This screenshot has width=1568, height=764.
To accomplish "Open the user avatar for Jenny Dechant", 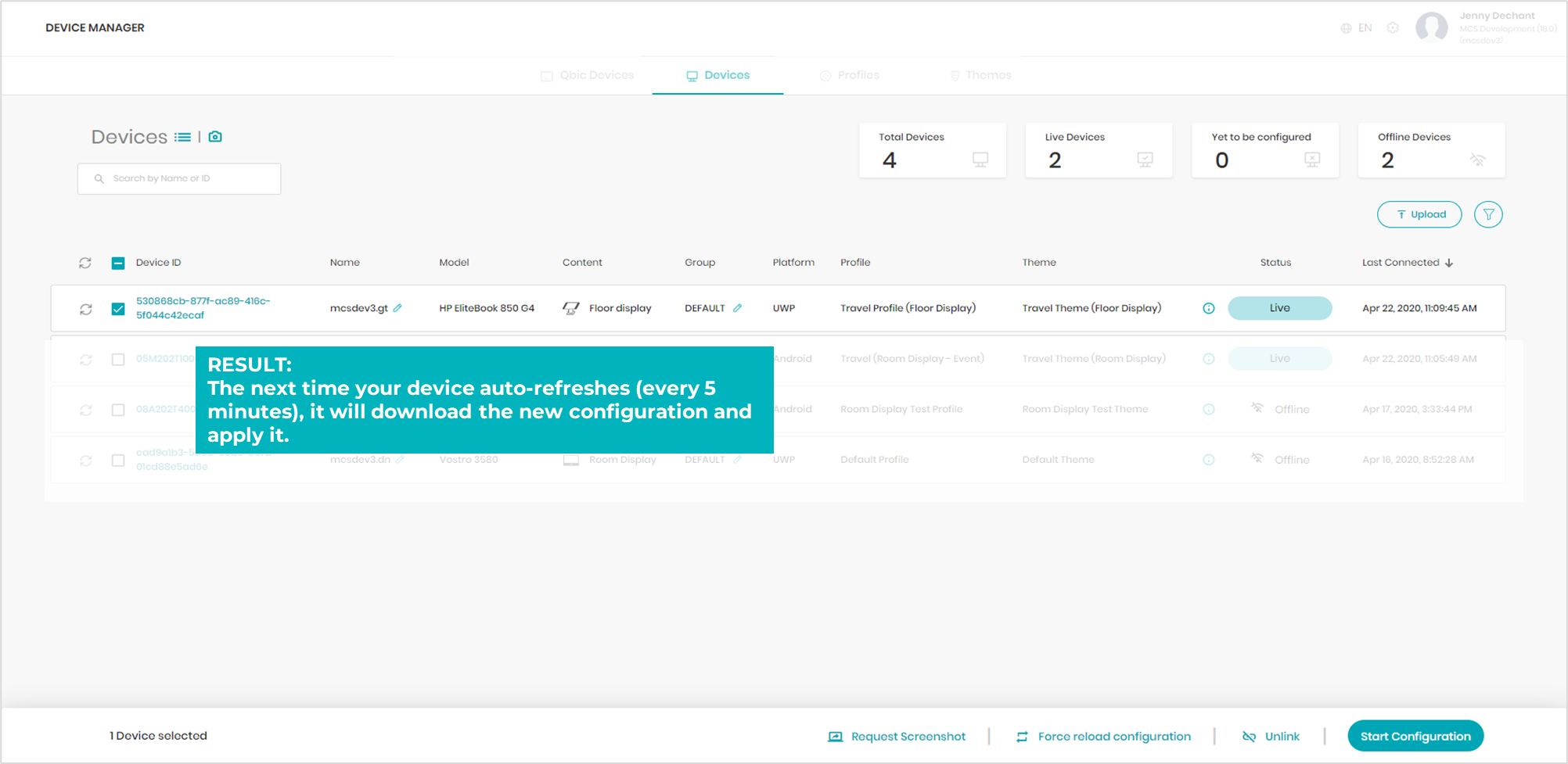I will (1432, 28).
